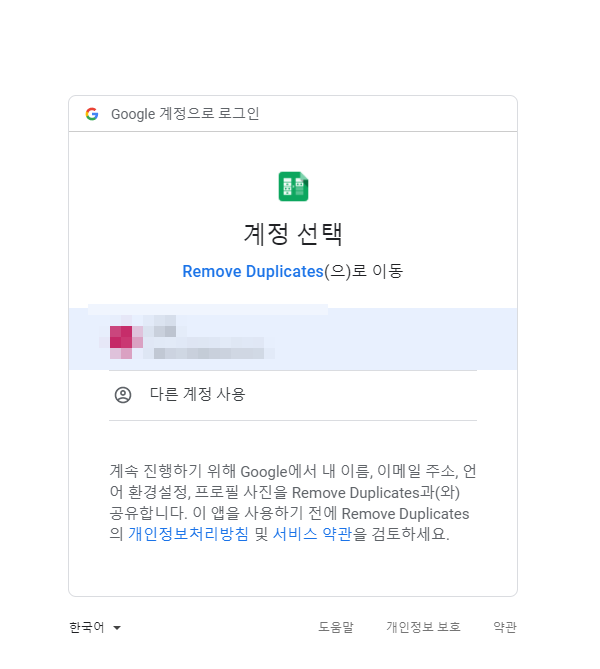
Task: Open the Remove Duplicates app link
Action: (x=253, y=271)
